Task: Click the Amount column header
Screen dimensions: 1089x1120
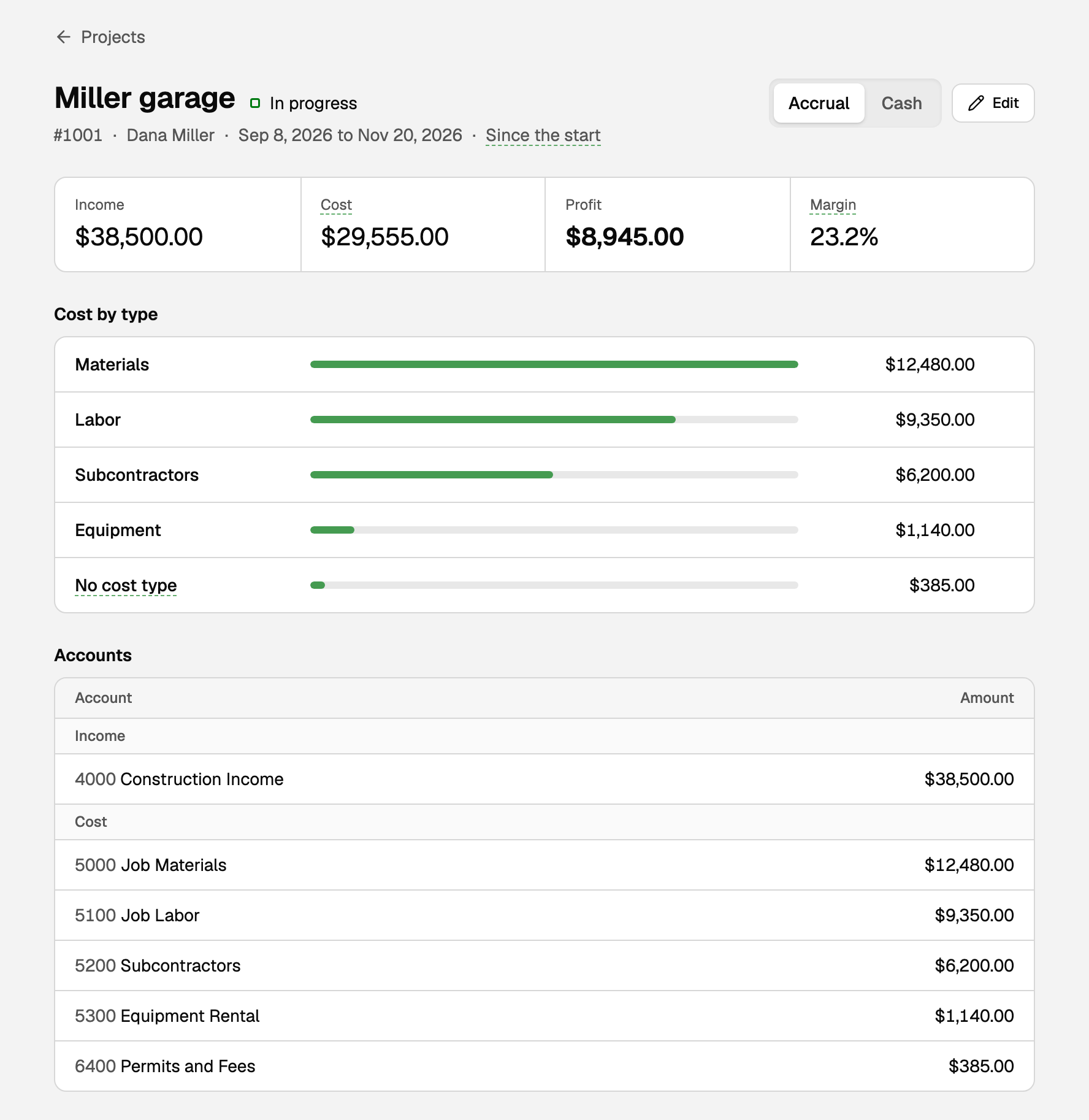Action: point(987,698)
